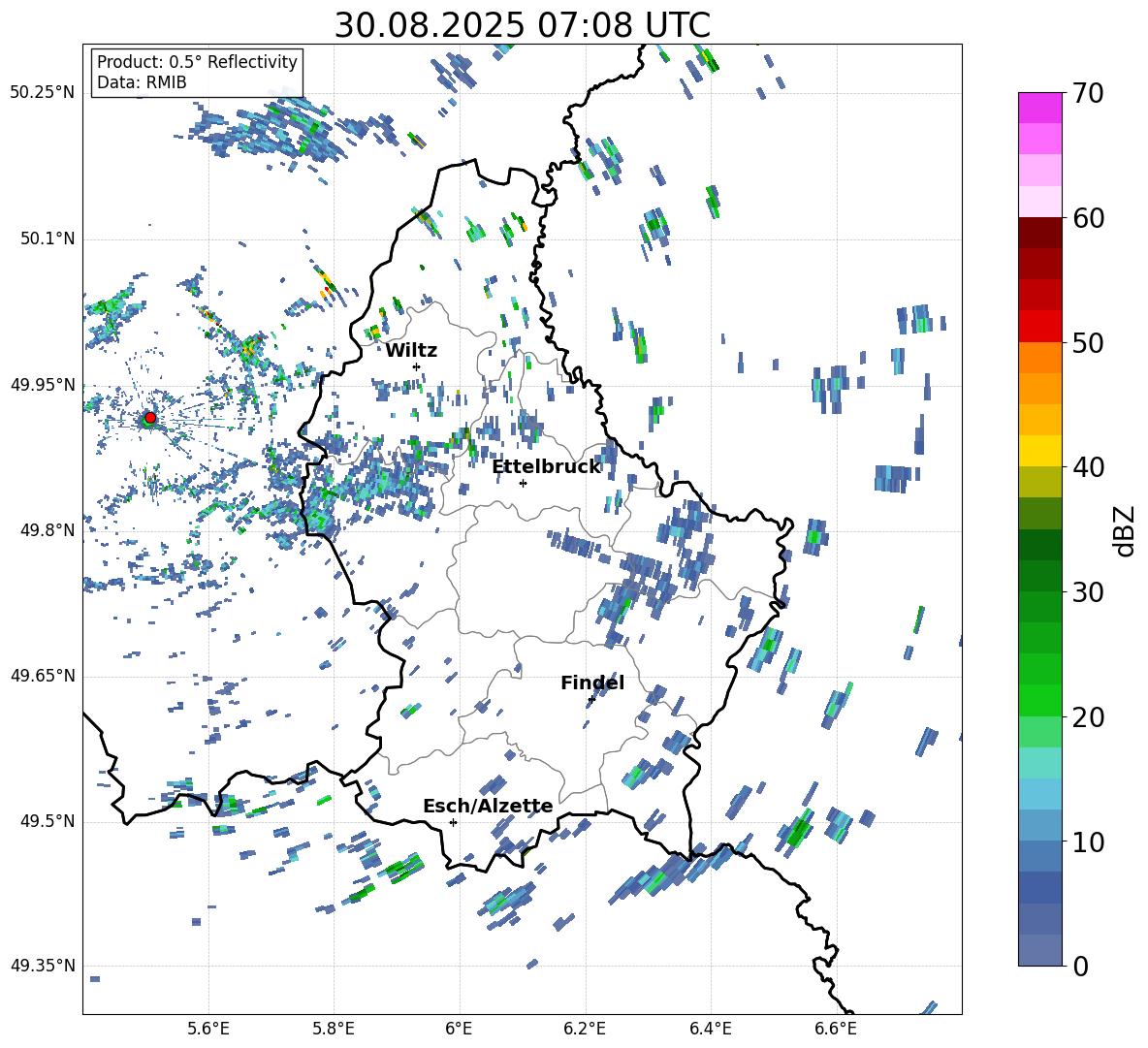Click the 50.25°N latitude tick label
This screenshot has width=1148, height=1048.
43,93
